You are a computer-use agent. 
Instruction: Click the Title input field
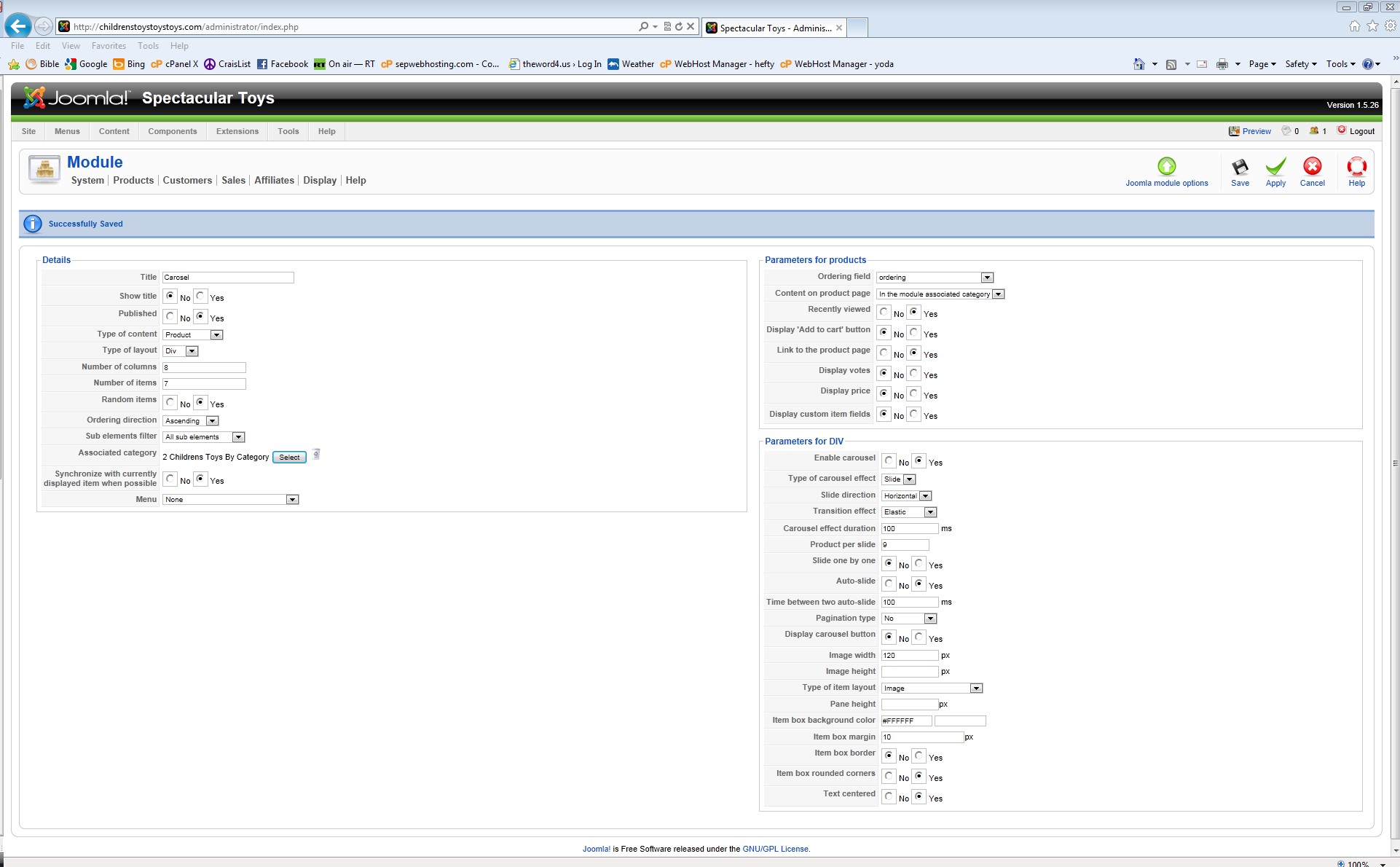[227, 278]
